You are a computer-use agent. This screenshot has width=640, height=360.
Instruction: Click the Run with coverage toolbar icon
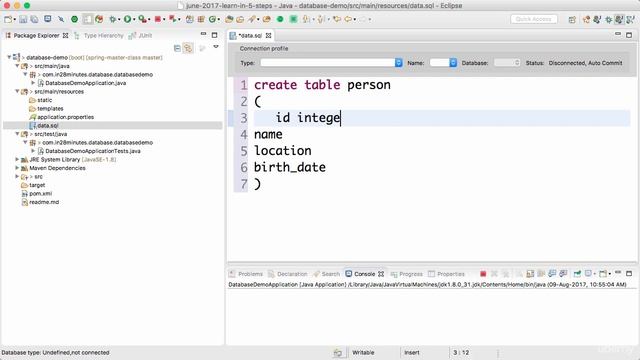coord(142,19)
